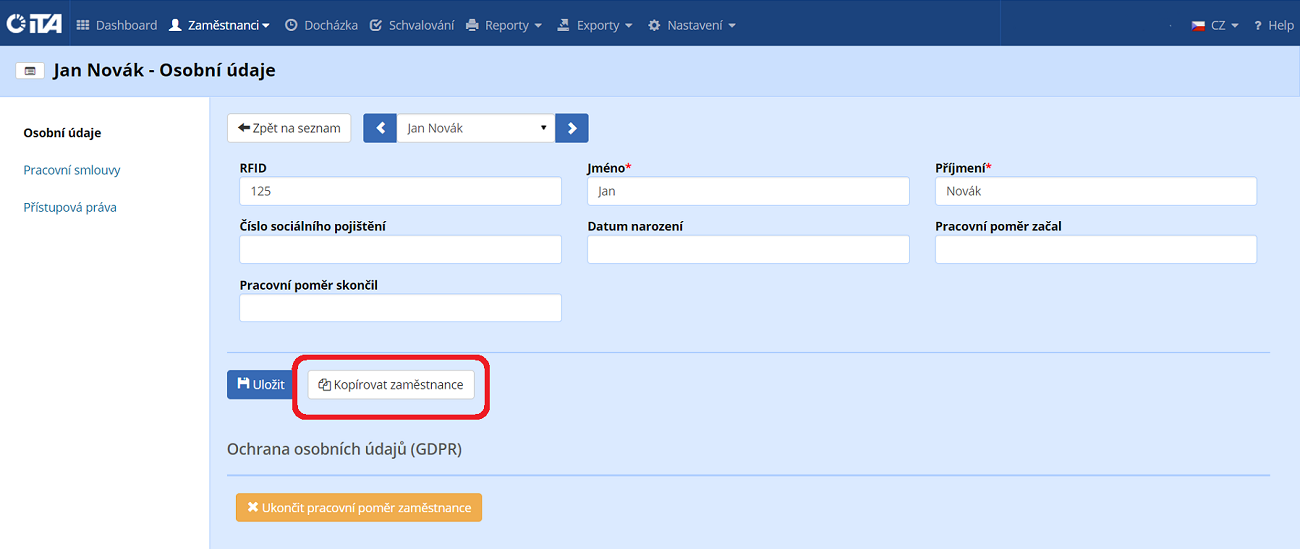Open the Dashboard page
1300x549 pixels.
(x=117, y=25)
